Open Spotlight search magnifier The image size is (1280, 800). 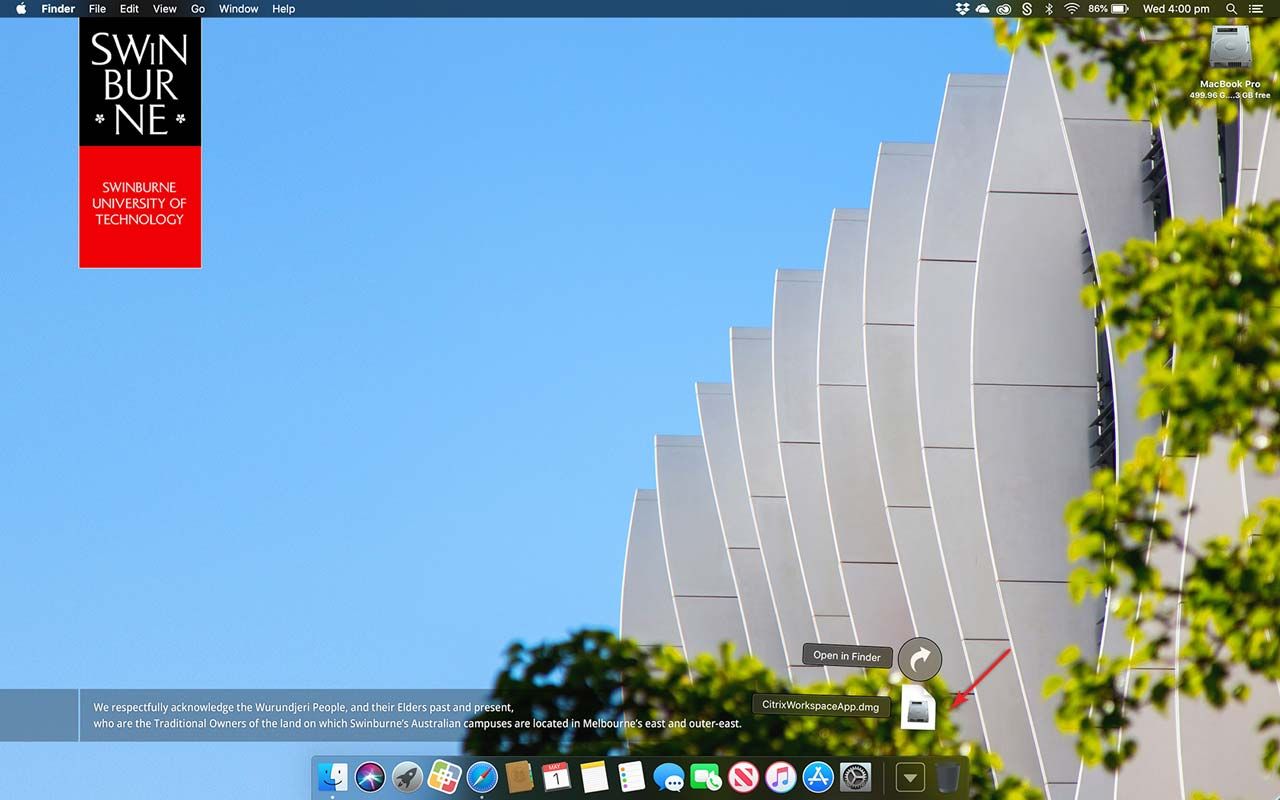click(1231, 9)
